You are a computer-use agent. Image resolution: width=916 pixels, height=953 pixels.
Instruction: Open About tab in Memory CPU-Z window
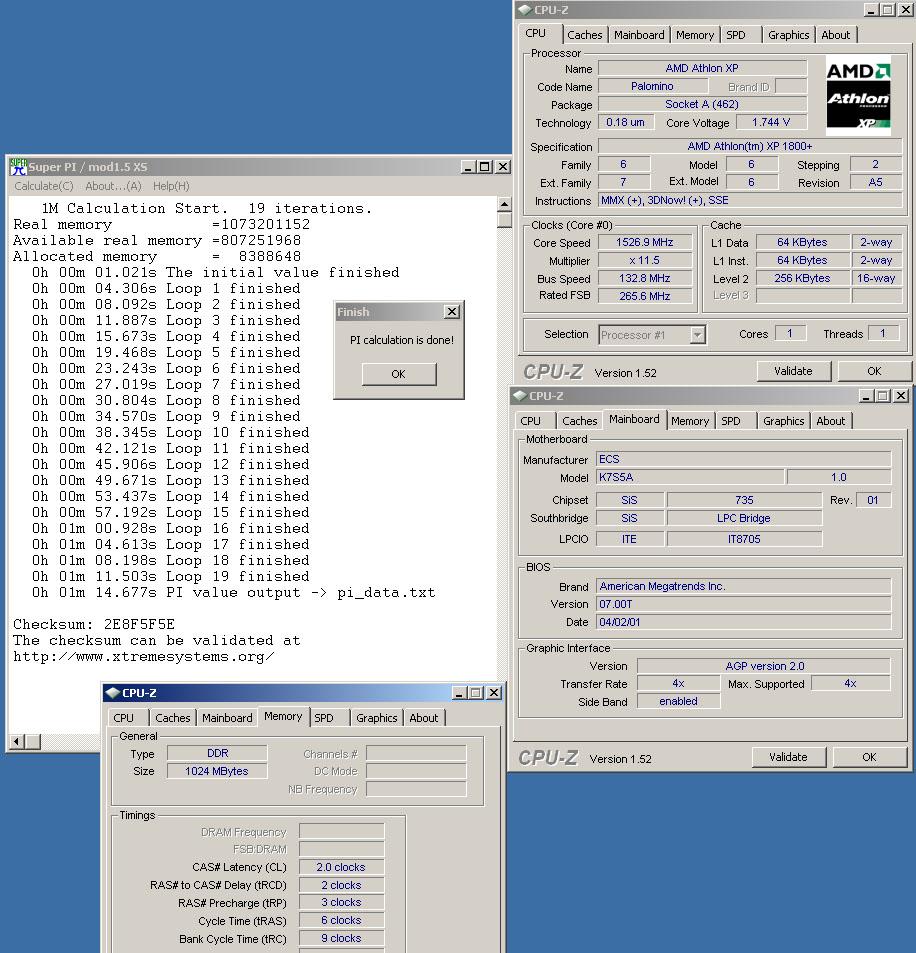click(x=424, y=718)
